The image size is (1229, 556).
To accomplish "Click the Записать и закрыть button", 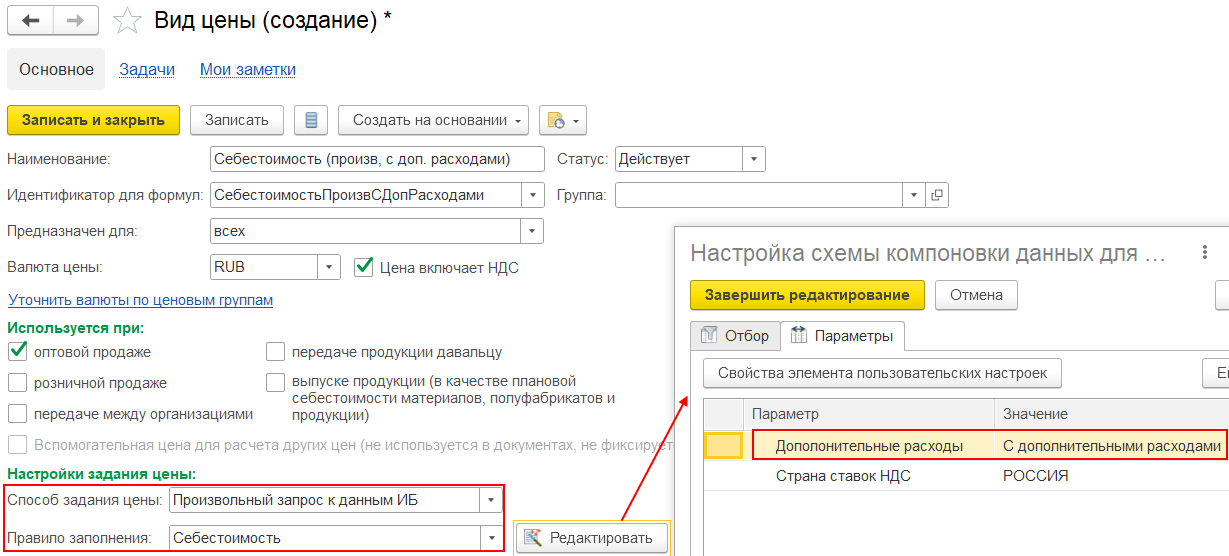I will [x=93, y=120].
